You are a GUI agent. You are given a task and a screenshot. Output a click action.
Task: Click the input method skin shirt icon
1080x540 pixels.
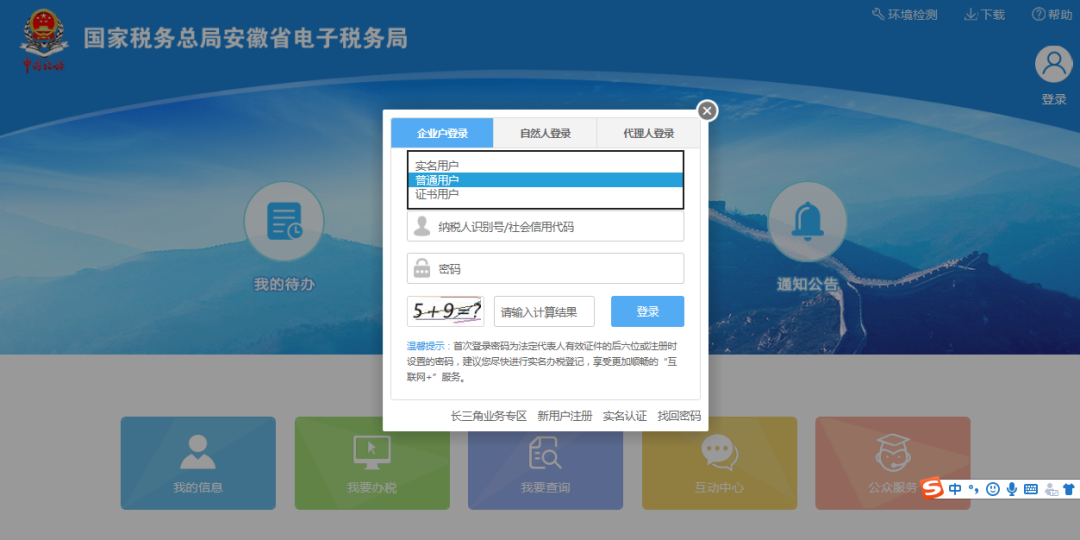1069,489
